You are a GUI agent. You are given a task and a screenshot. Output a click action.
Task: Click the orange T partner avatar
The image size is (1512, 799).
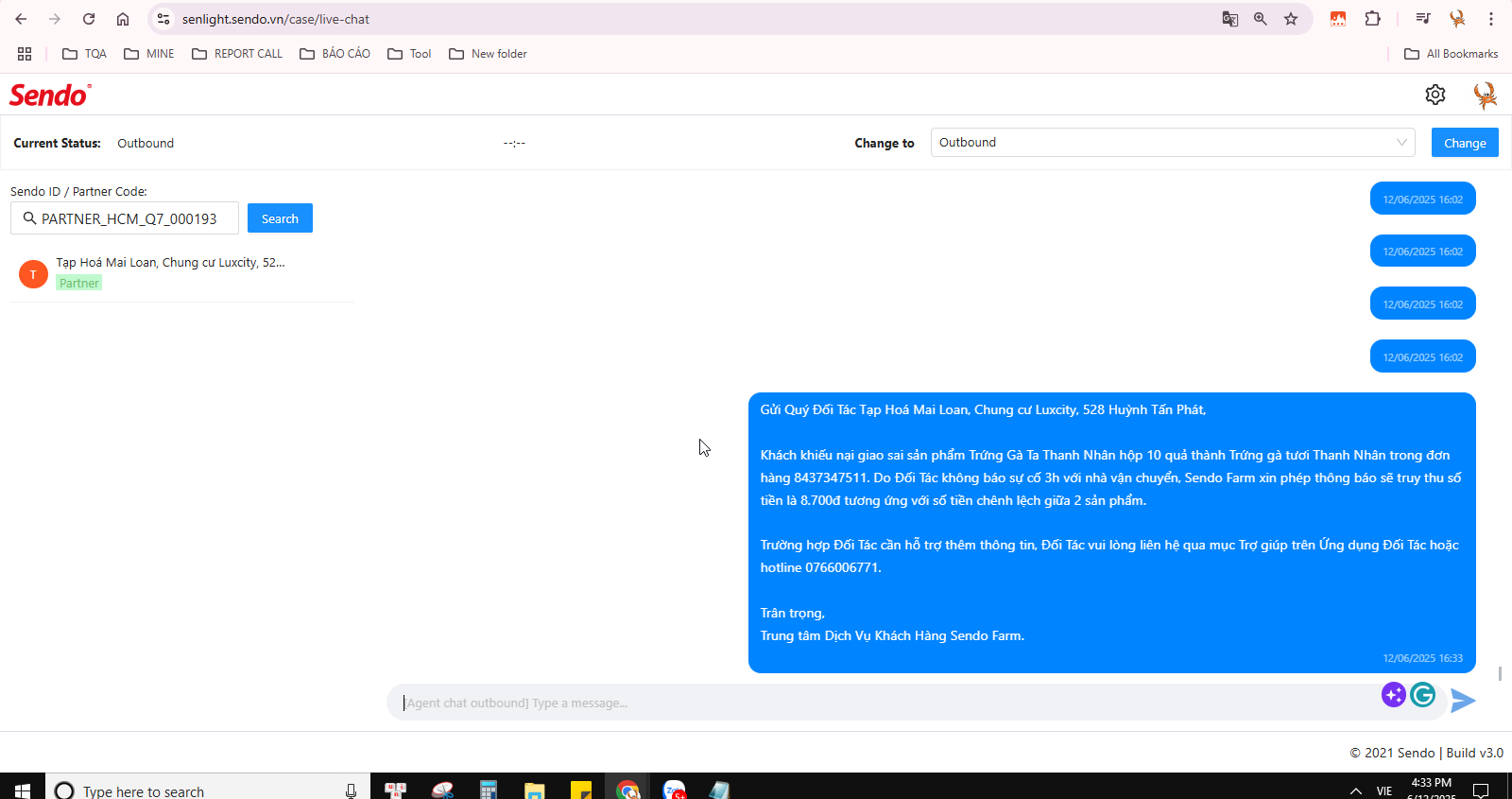[x=33, y=274]
